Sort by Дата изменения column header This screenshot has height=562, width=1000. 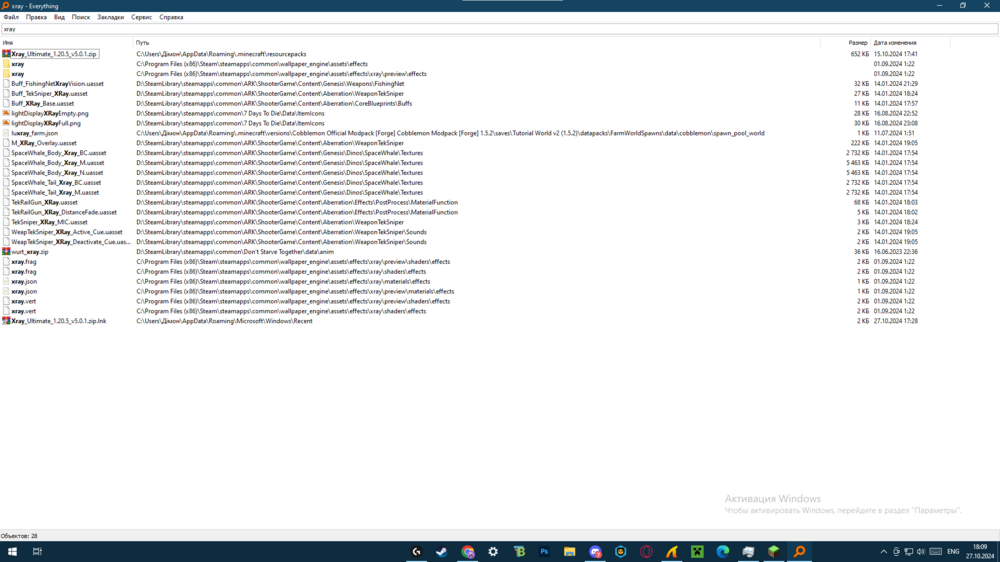click(x=911, y=43)
